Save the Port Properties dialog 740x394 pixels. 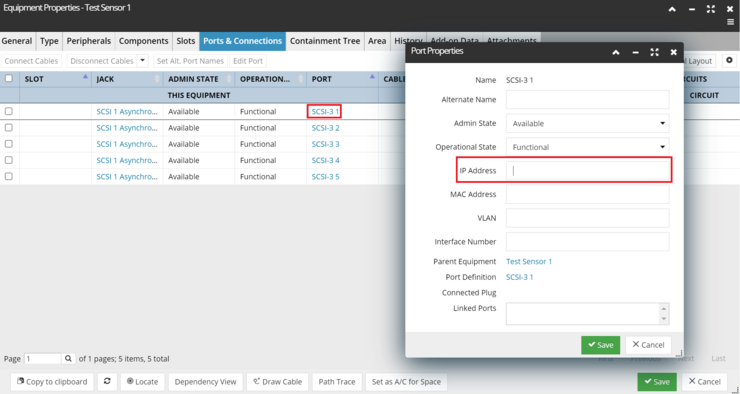[600, 345]
